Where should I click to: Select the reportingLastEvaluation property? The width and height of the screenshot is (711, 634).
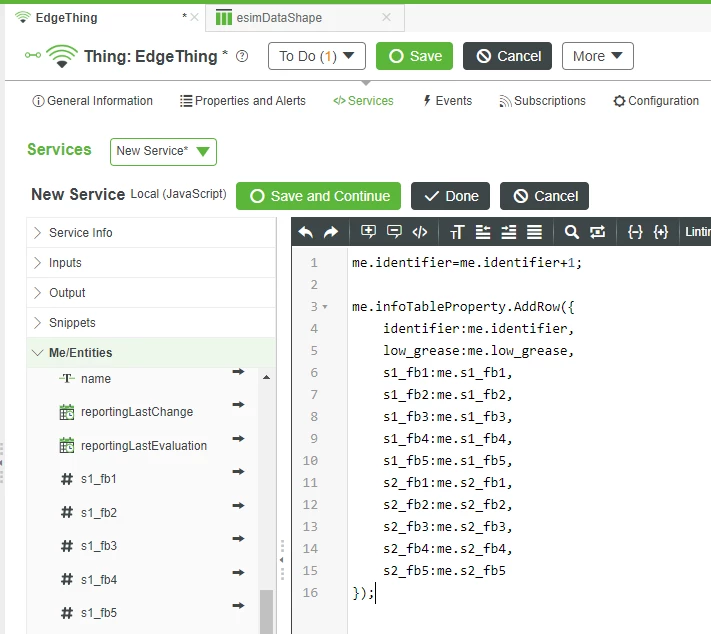(x=144, y=446)
